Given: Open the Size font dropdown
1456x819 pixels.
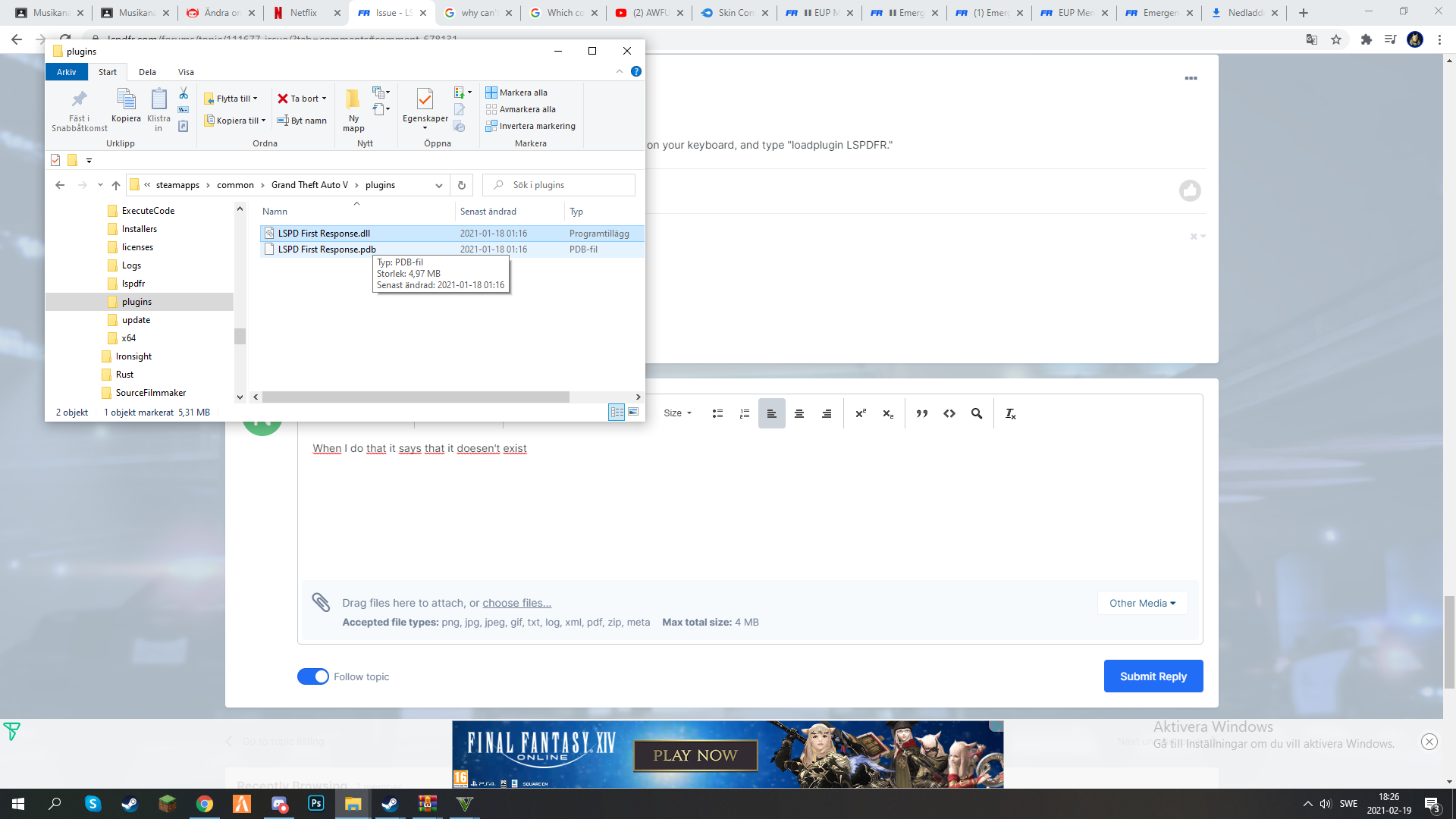Looking at the screenshot, I should (x=677, y=413).
